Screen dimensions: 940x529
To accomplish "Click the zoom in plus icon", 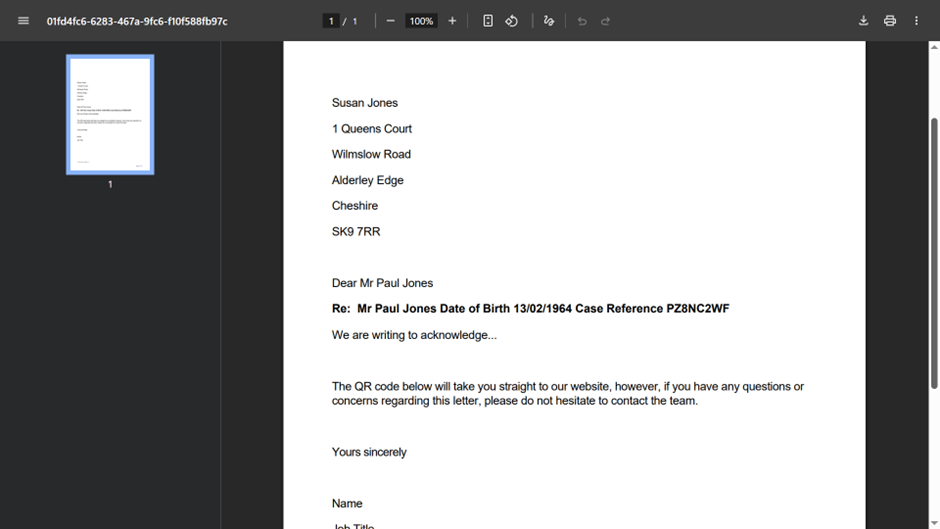I will (x=452, y=21).
